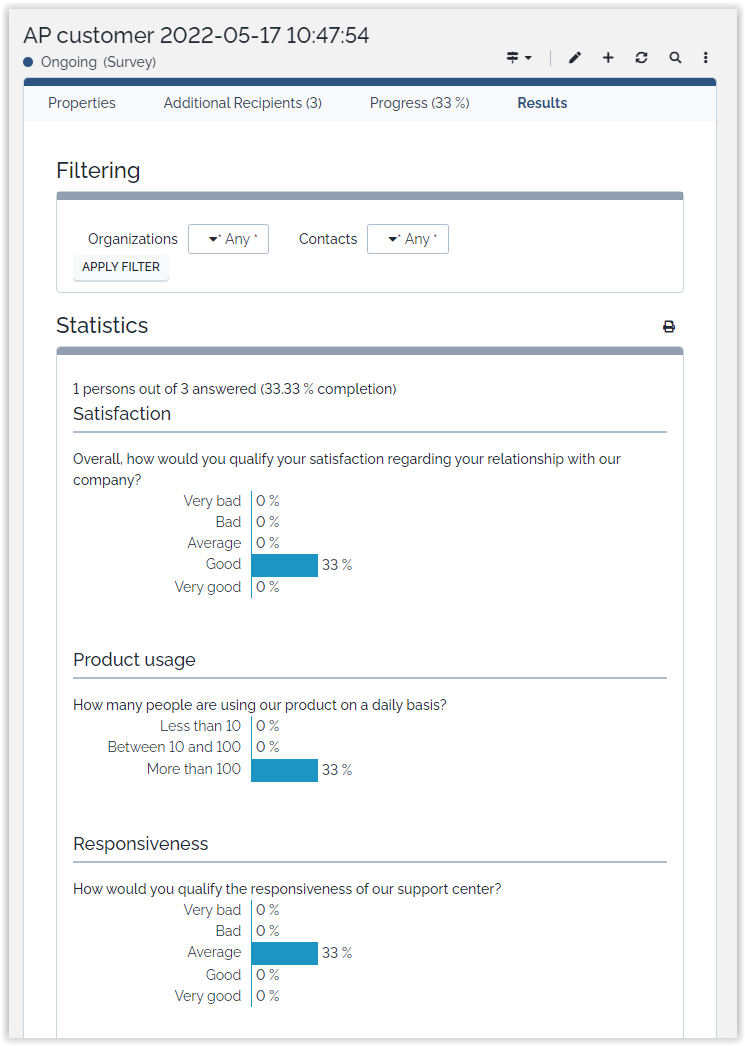
Task: Print statistics using the printer icon
Action: (669, 327)
